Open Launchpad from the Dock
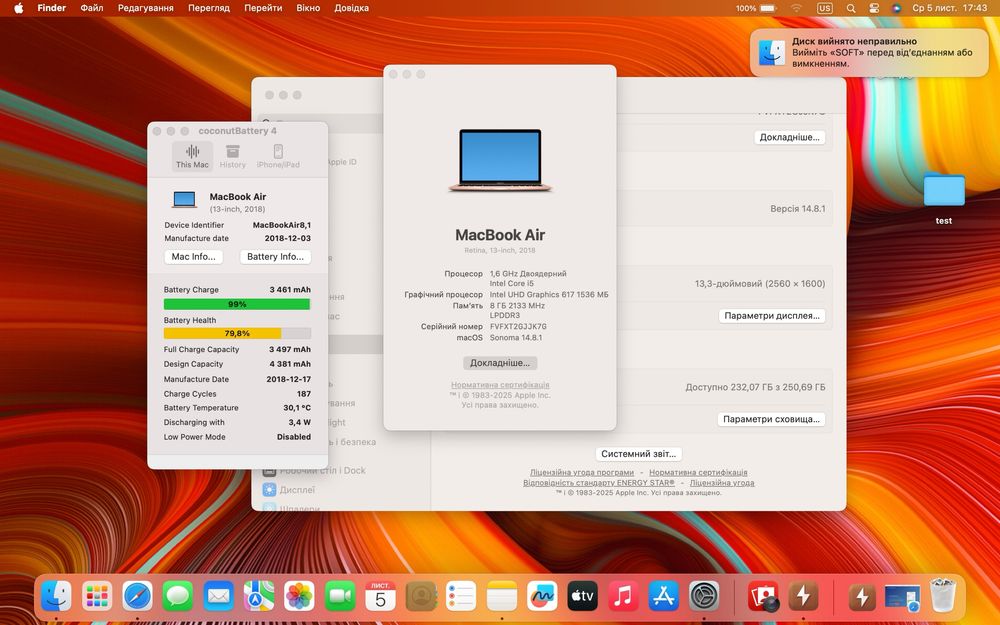This screenshot has height=625, width=1000. [x=97, y=597]
